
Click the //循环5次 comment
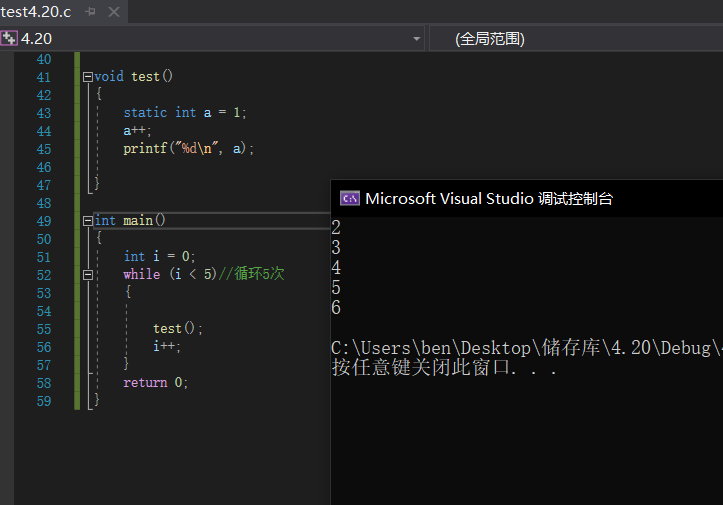[251, 274]
